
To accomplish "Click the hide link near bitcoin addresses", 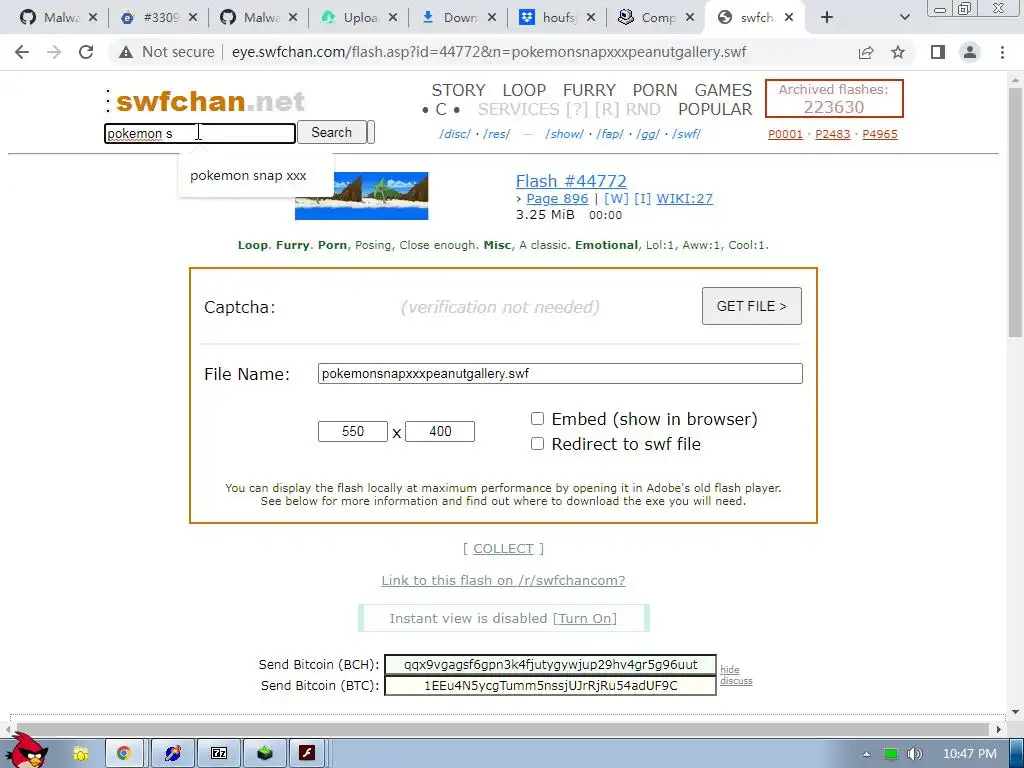I will (729, 669).
